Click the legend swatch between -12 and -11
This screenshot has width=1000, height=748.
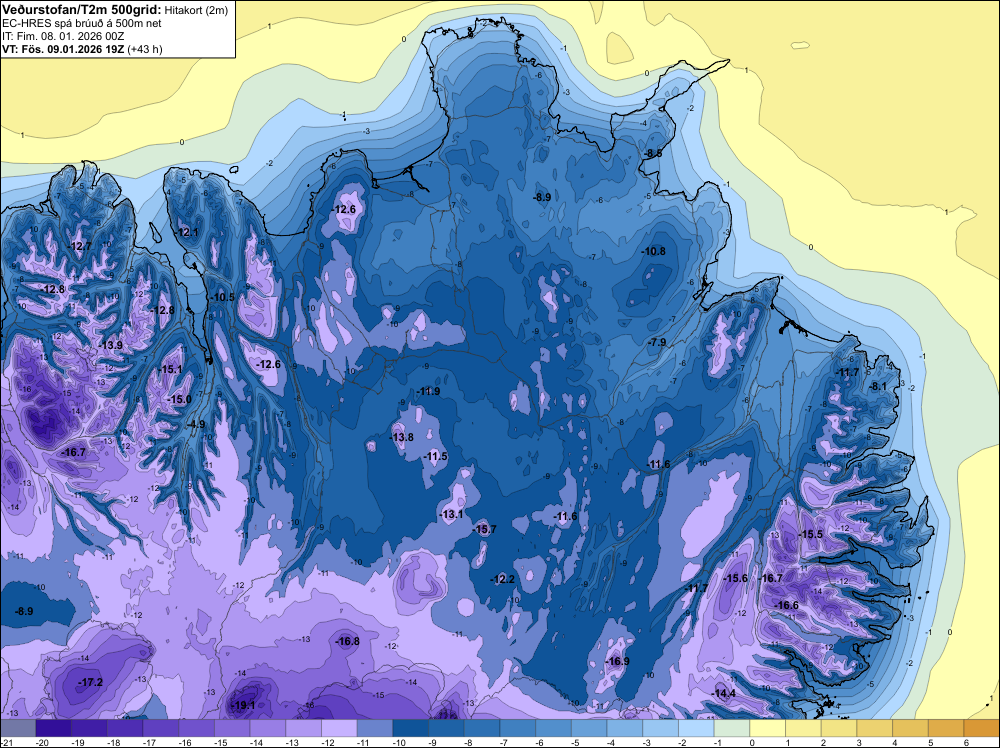tap(339, 728)
